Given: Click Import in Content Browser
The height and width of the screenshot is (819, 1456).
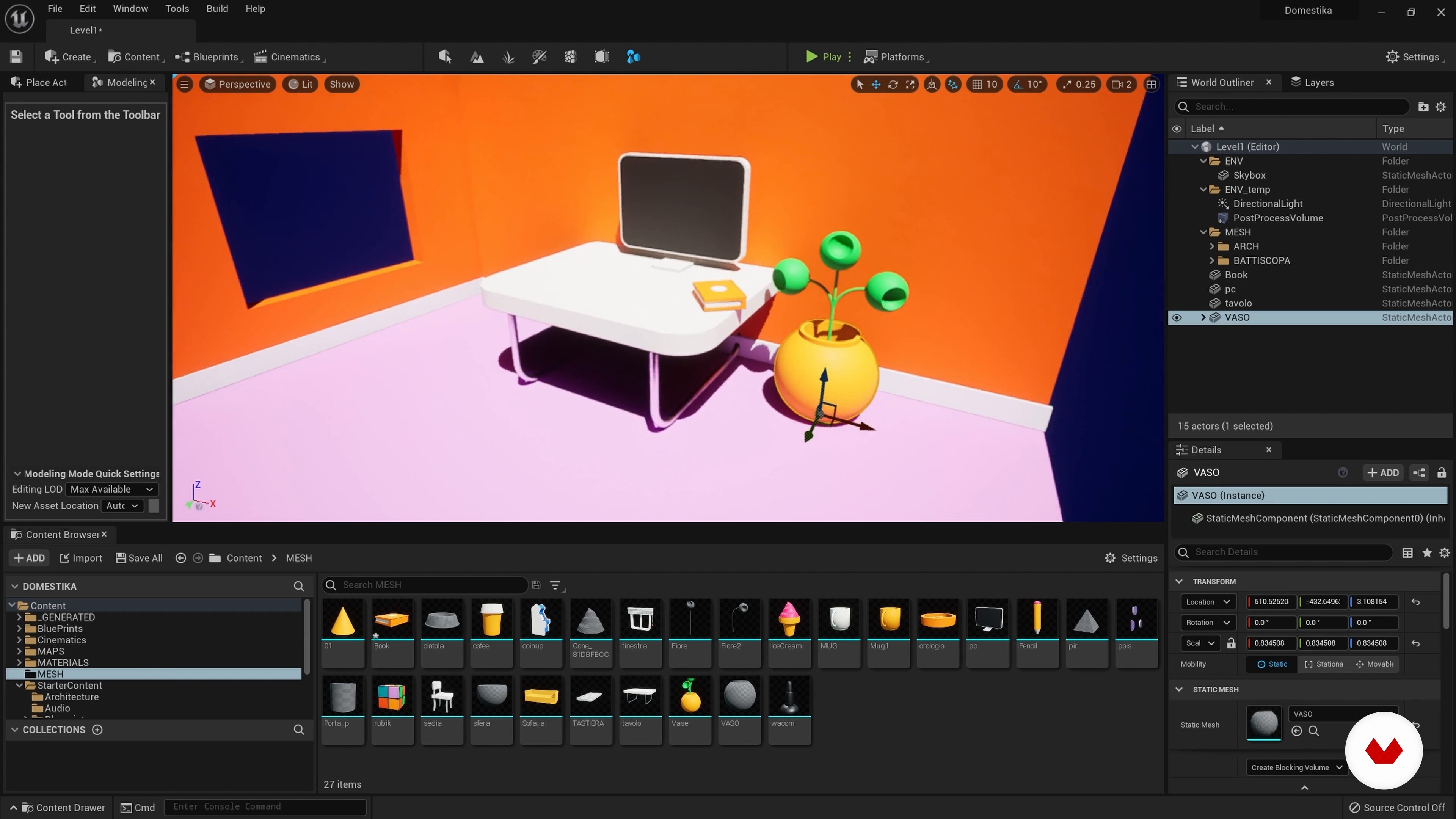Looking at the screenshot, I should pos(81,558).
